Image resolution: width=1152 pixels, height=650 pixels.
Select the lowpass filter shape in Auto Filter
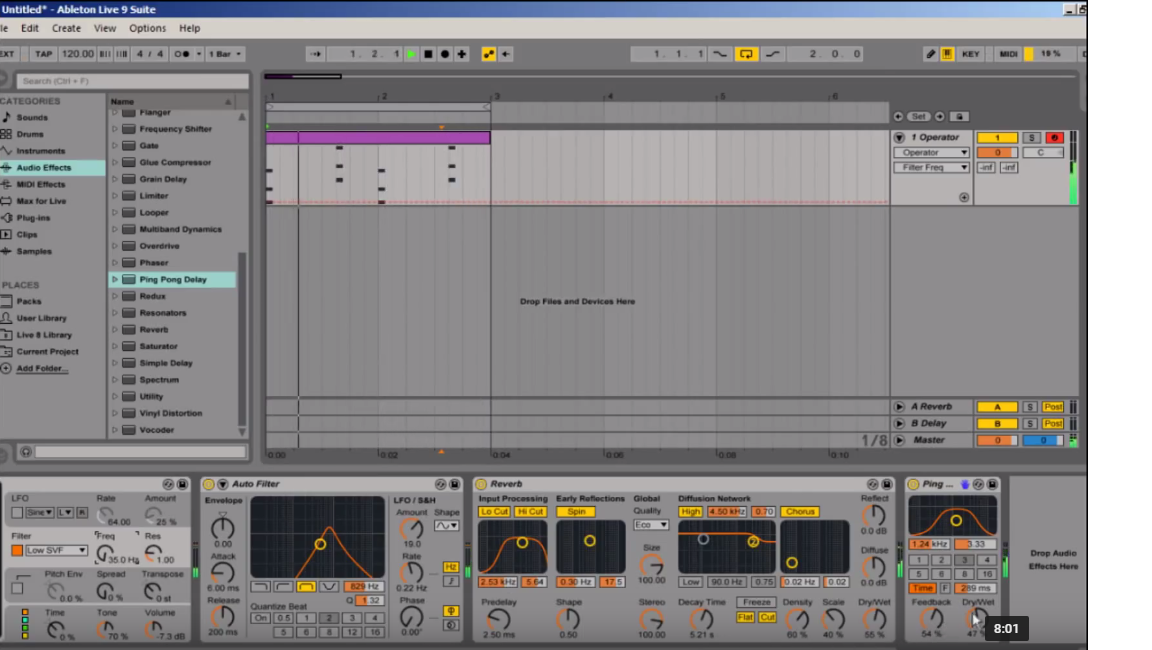[260, 587]
